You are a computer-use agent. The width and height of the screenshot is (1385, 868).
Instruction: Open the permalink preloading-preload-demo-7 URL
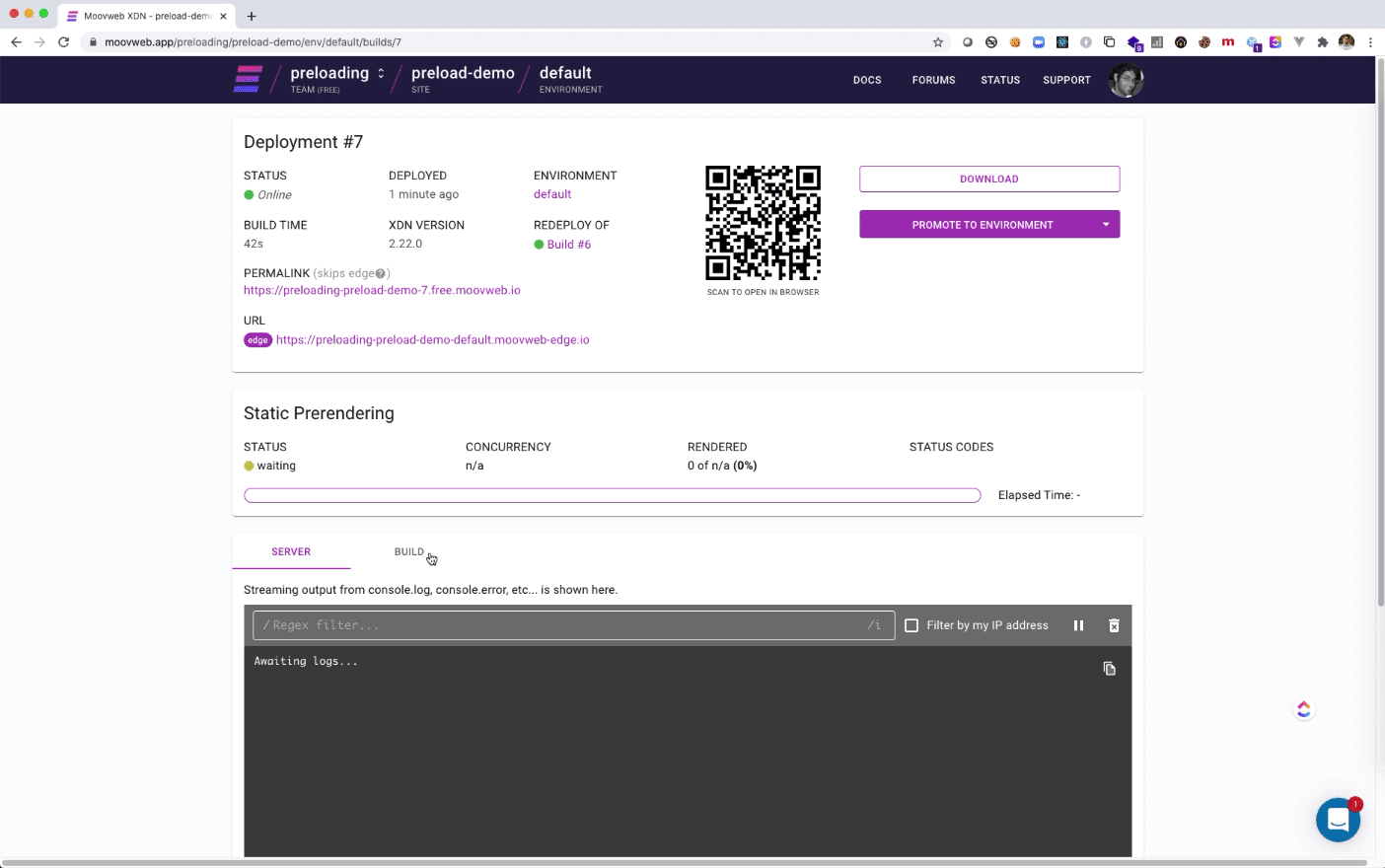(382, 291)
